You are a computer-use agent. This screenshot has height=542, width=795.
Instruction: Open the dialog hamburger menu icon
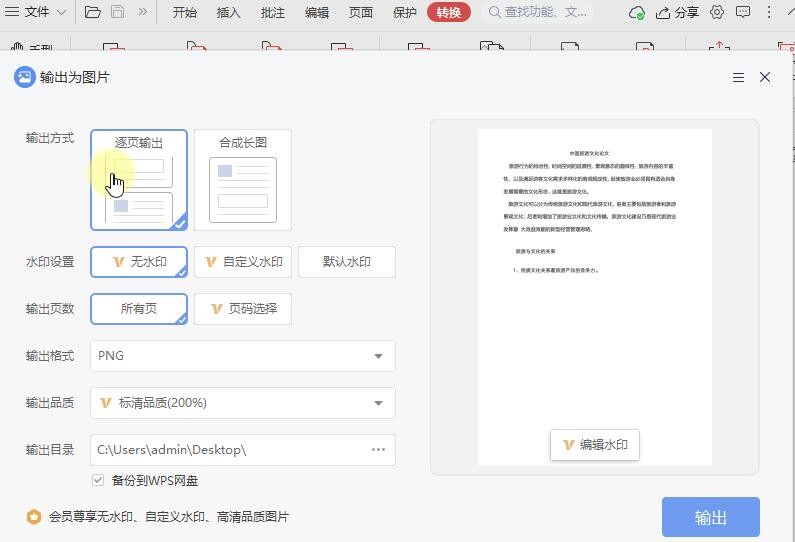pos(738,77)
